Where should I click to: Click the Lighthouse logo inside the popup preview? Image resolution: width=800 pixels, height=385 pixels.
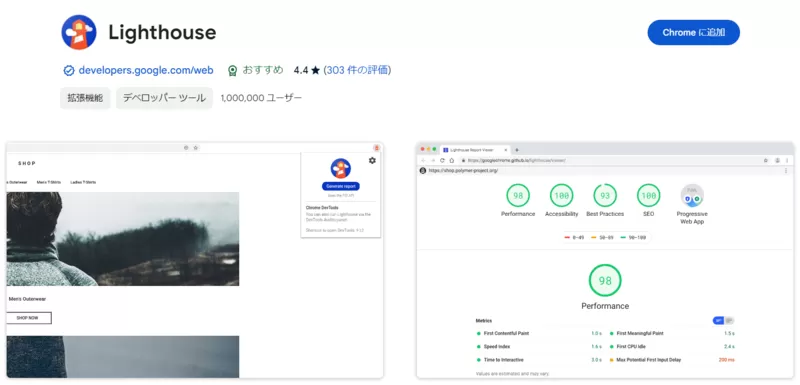[340, 168]
